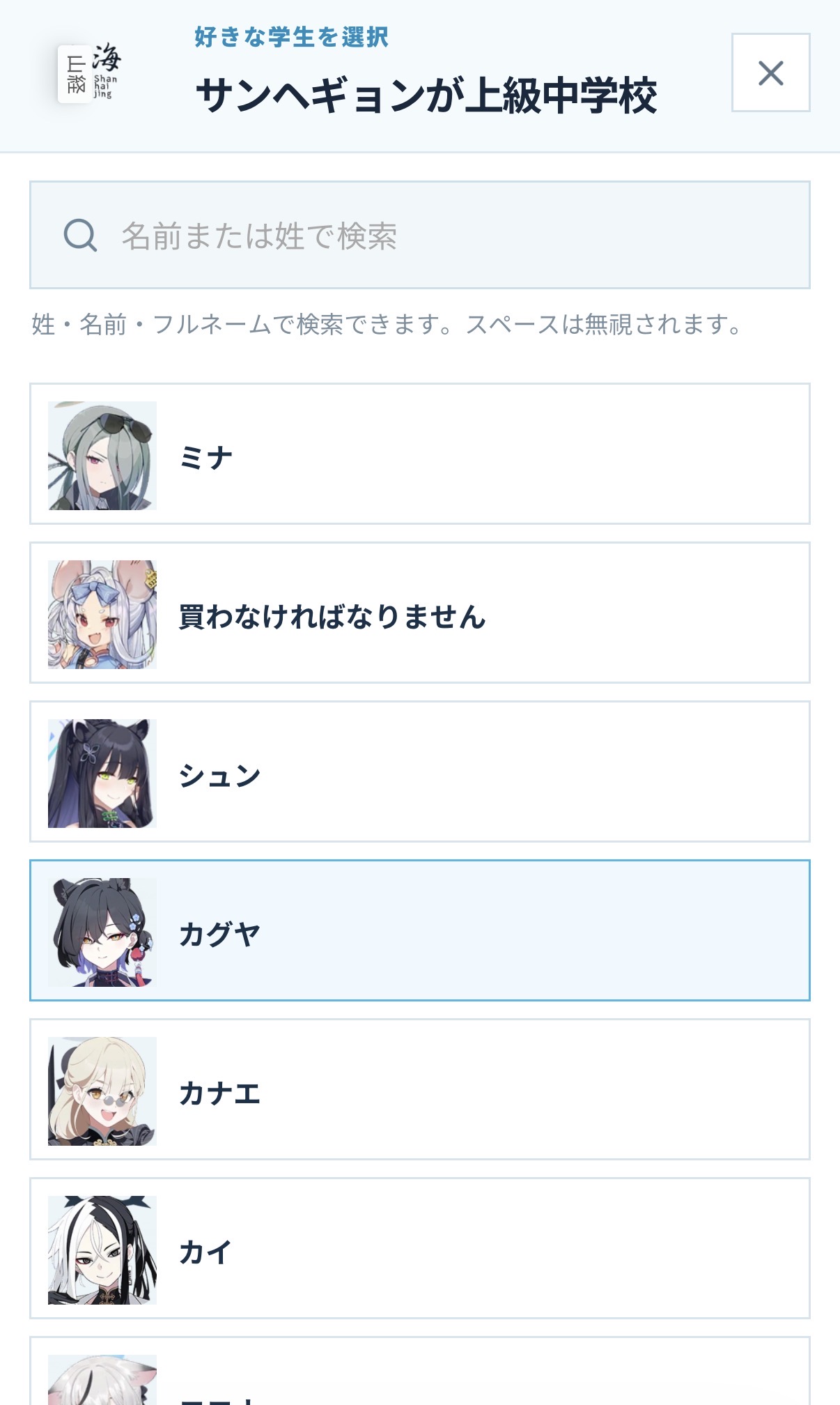840x1405 pixels.
Task: Click シュン's black-haired avatar
Action: [102, 774]
